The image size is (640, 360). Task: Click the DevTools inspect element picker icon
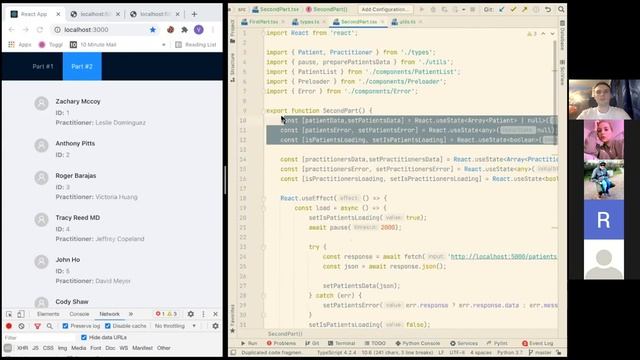point(9,314)
